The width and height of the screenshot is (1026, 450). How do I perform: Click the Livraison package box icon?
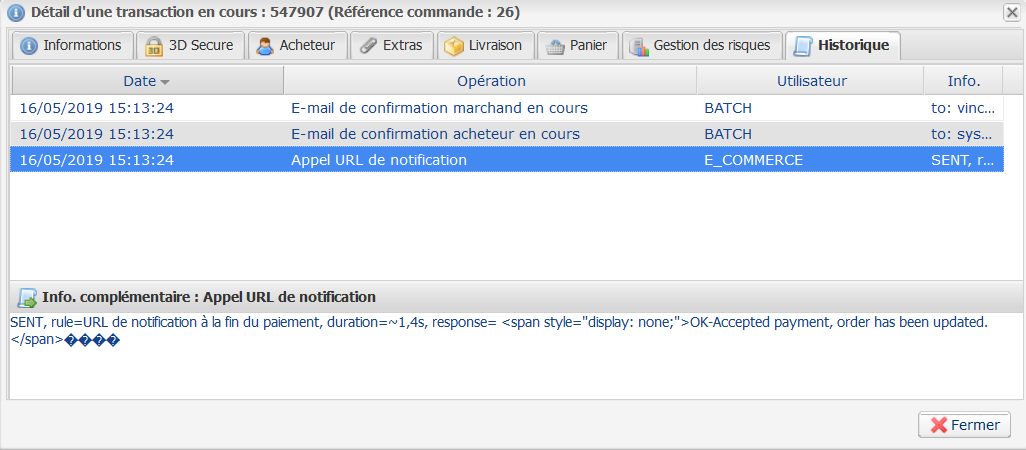(454, 46)
